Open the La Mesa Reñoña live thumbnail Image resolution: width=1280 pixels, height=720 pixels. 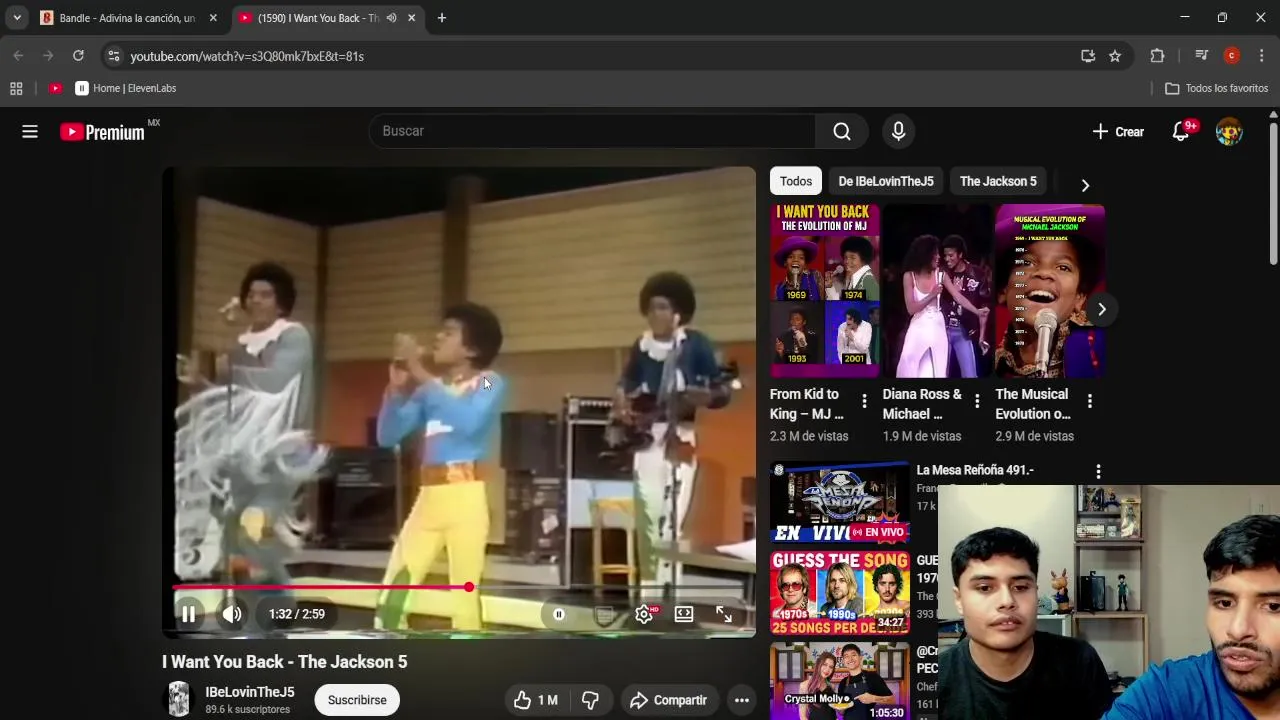(840, 502)
